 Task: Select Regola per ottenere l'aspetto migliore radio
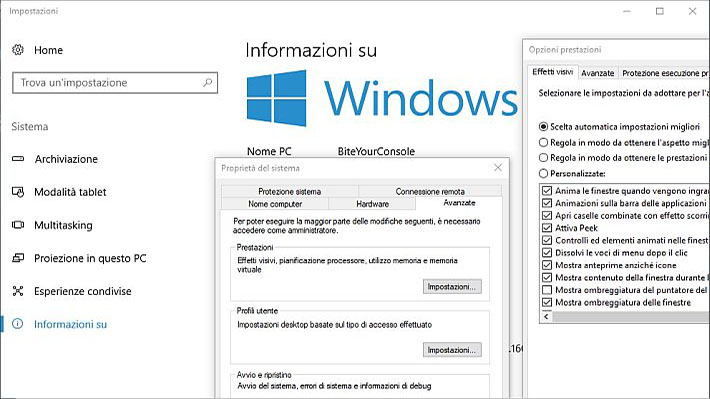click(x=543, y=143)
